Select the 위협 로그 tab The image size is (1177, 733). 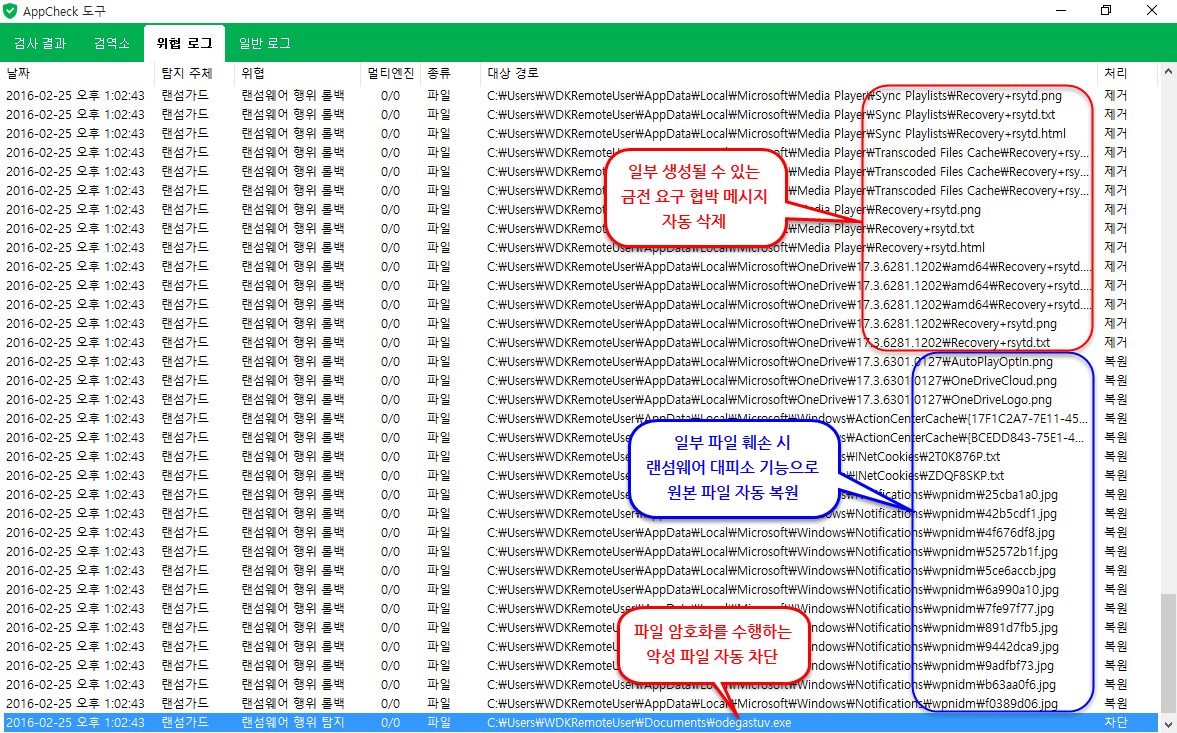point(185,44)
